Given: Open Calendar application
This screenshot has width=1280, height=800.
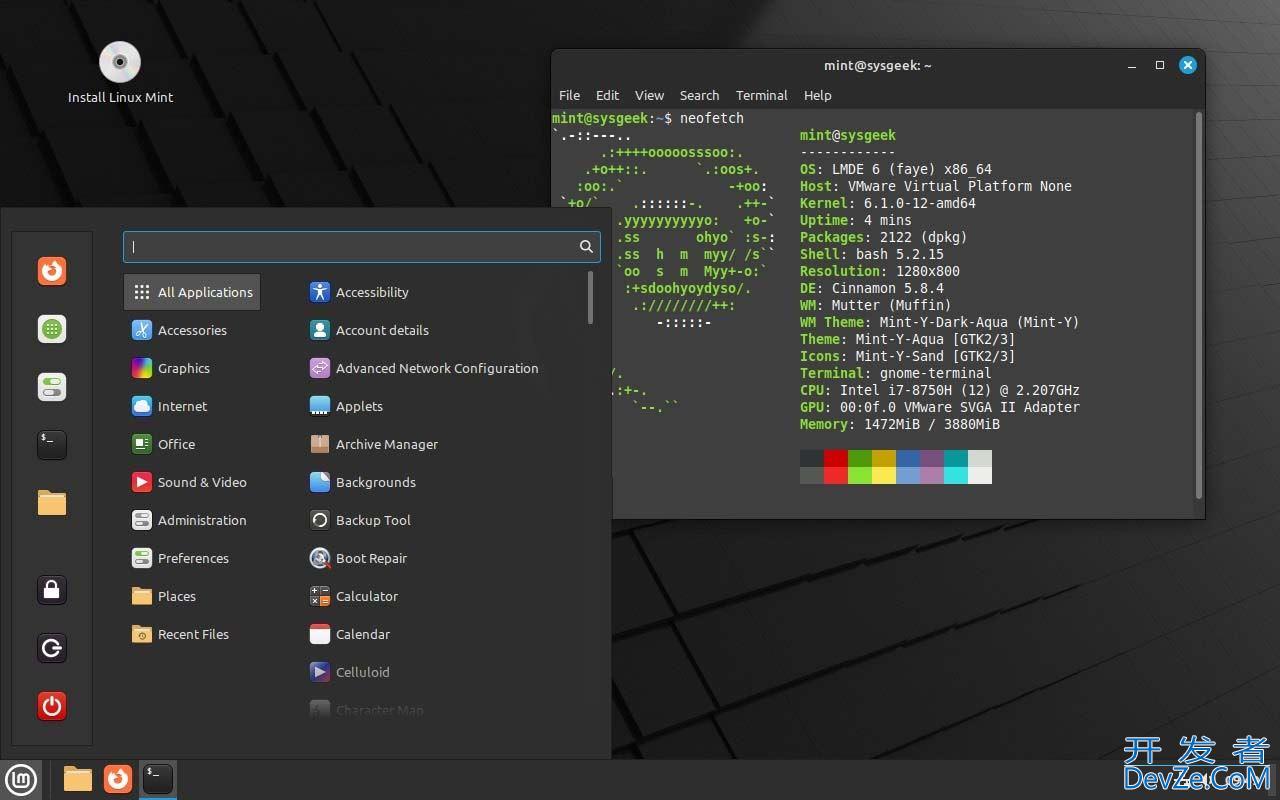Looking at the screenshot, I should click(x=350, y=634).
